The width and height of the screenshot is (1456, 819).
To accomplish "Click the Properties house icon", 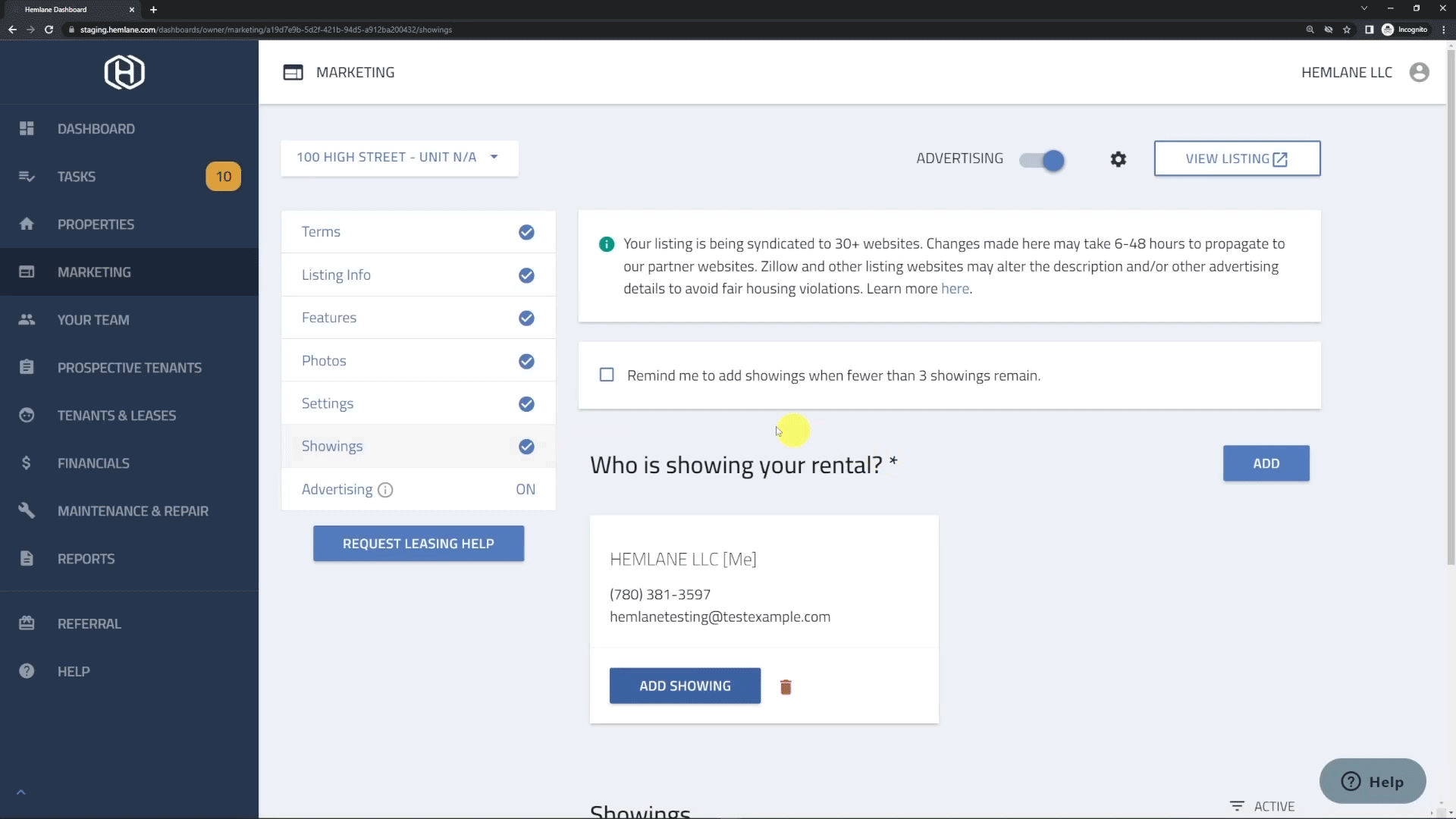I will tap(27, 224).
